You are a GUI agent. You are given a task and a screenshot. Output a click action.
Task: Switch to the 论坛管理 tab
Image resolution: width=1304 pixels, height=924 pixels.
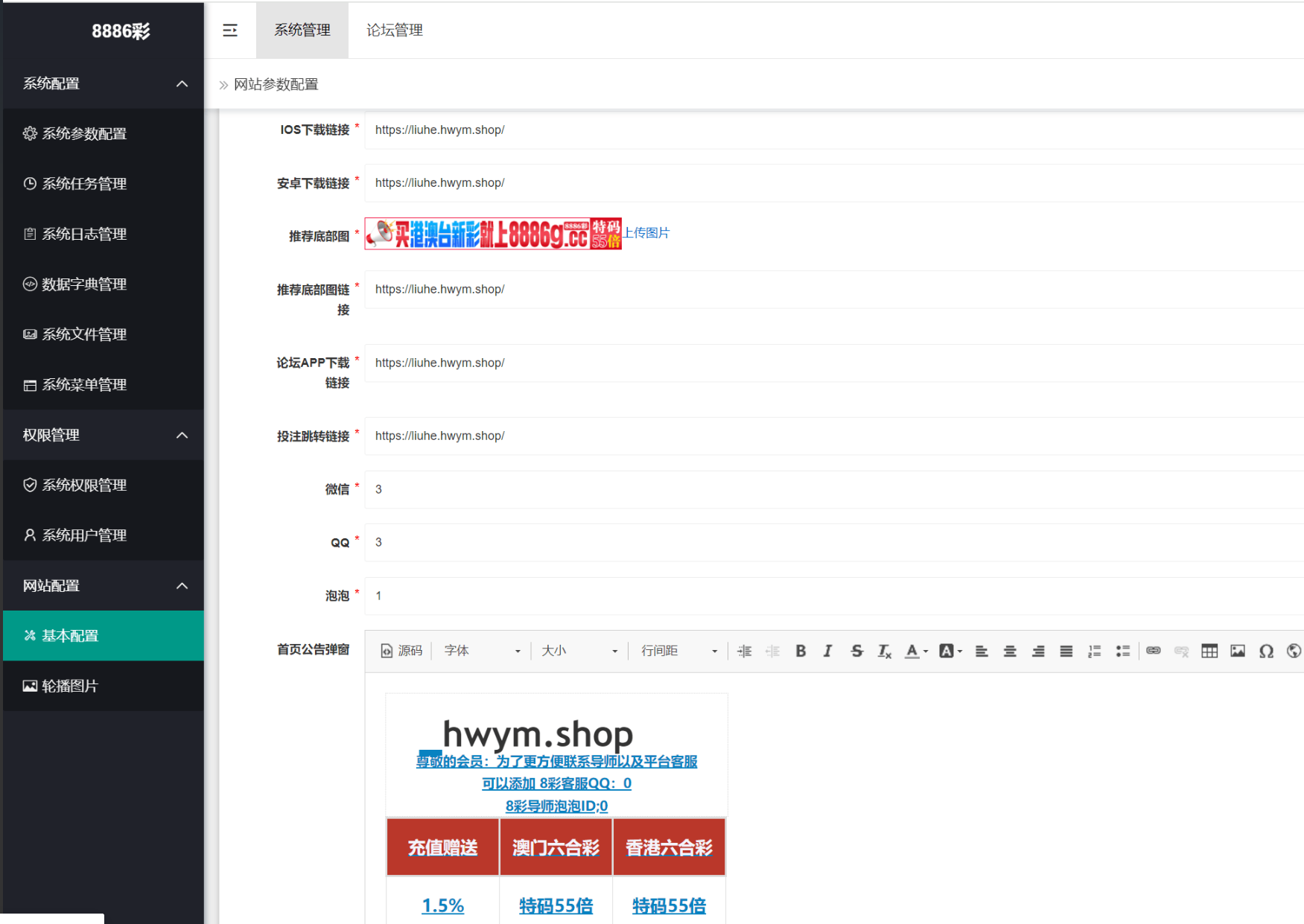(394, 31)
